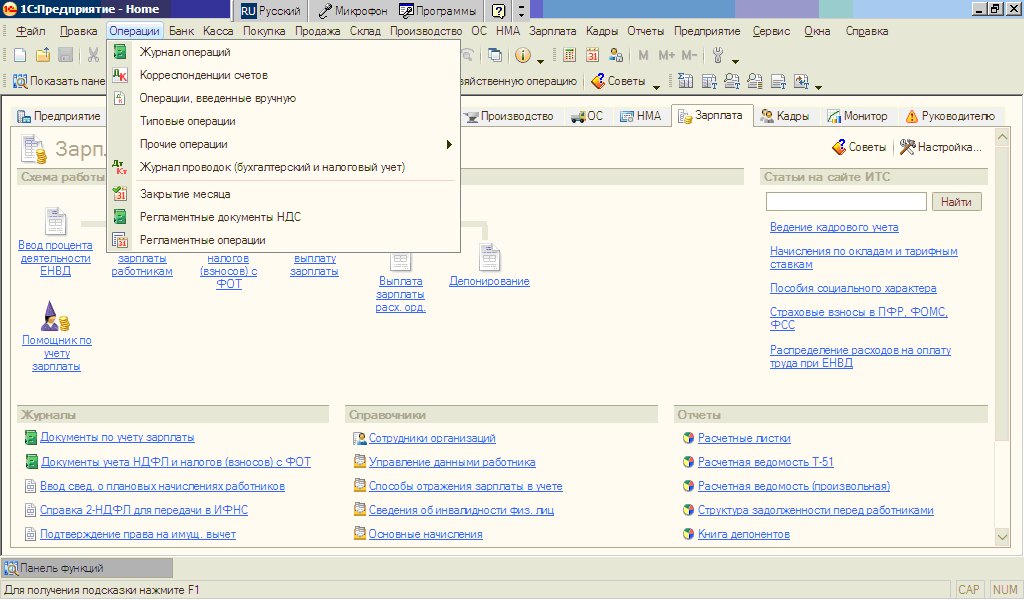The image size is (1024, 600).
Task: Open Настройка... link in panel header
Action: pyautogui.click(x=940, y=147)
